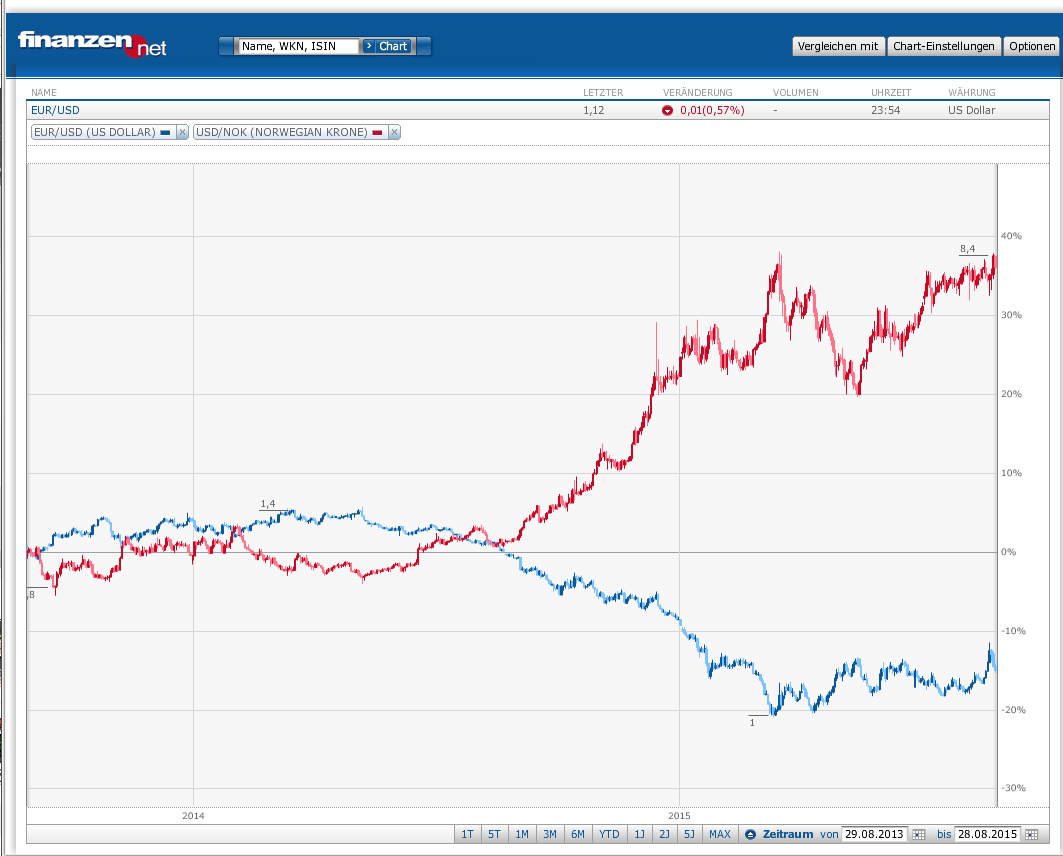
Task: Select the MAX time range
Action: pyautogui.click(x=720, y=834)
